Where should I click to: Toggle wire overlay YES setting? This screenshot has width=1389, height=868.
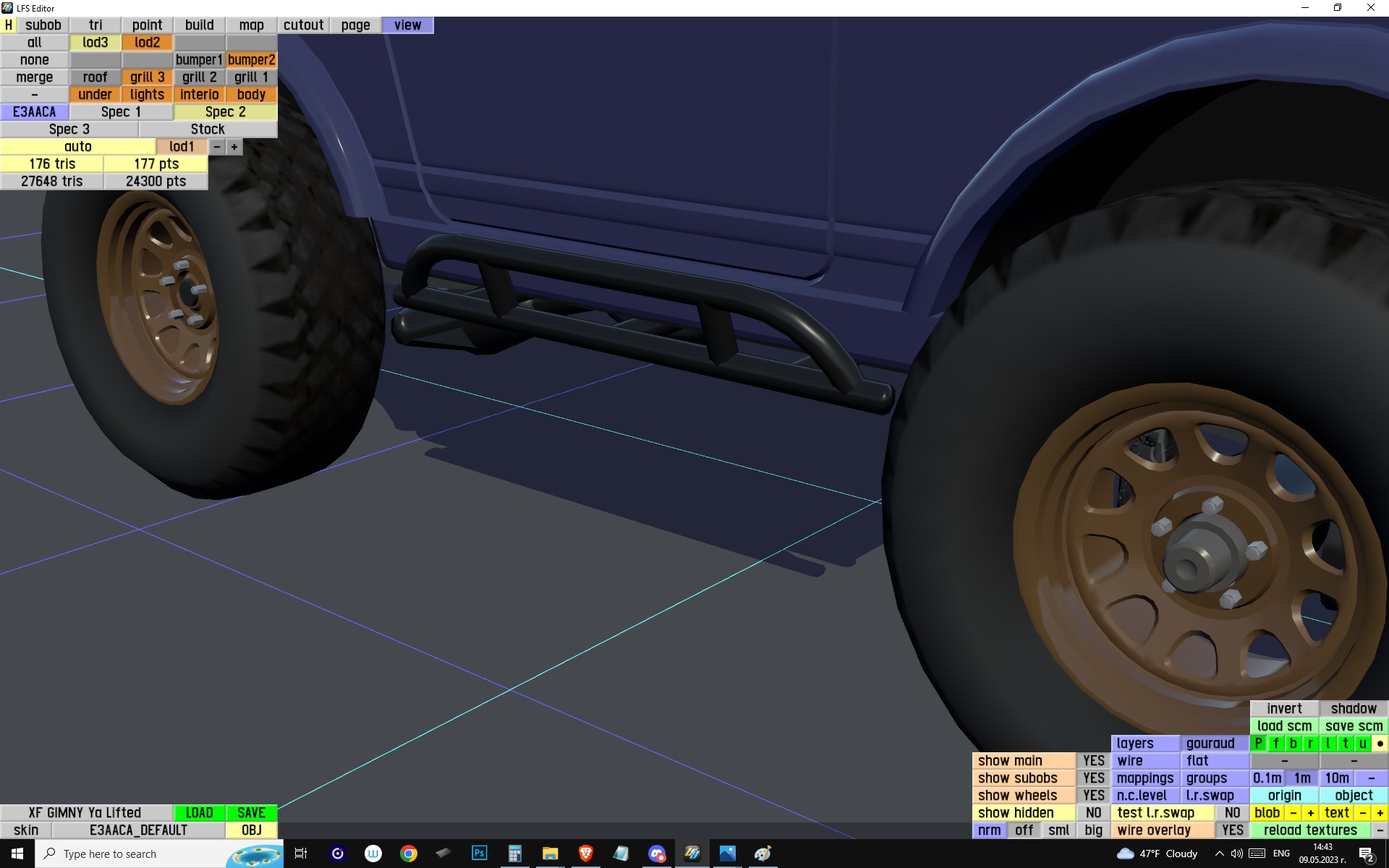[1232, 830]
